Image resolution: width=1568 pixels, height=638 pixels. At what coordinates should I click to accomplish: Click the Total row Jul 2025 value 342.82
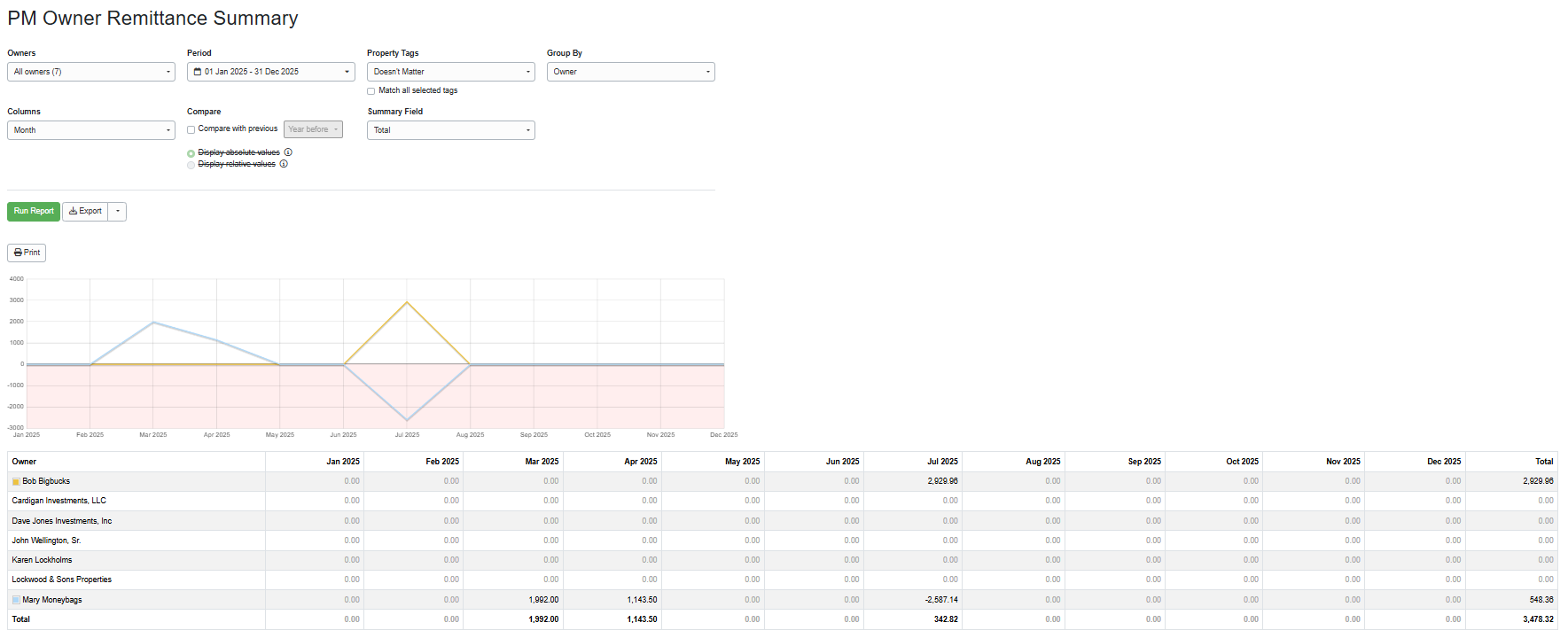coord(947,619)
